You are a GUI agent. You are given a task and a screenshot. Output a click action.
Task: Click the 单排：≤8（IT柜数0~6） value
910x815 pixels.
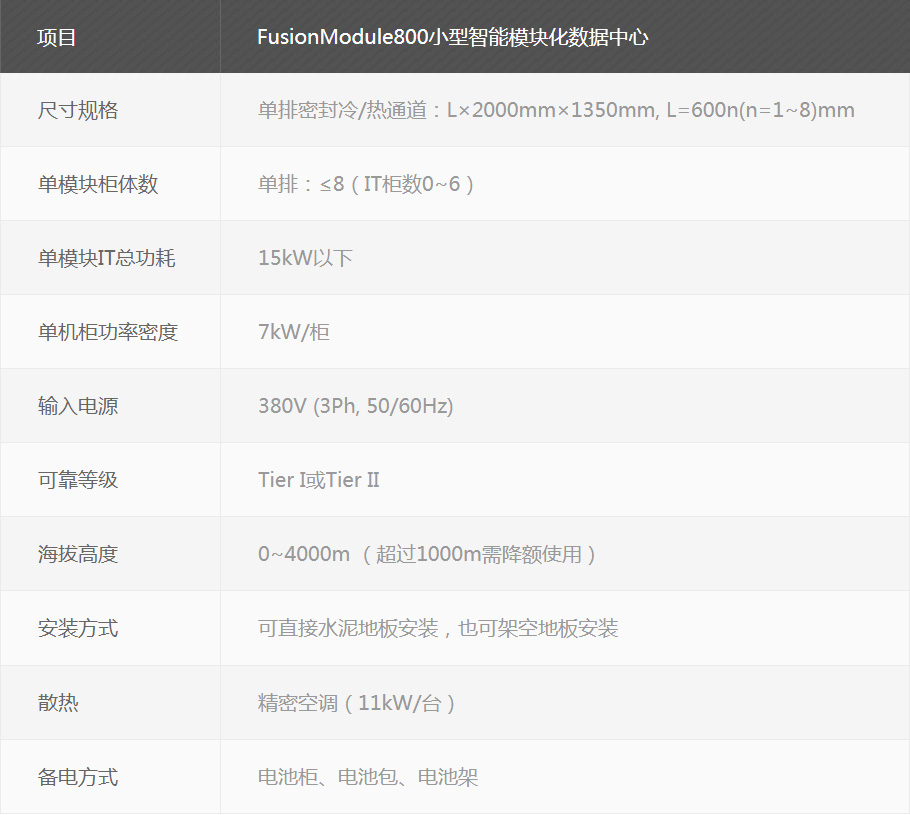tap(366, 184)
